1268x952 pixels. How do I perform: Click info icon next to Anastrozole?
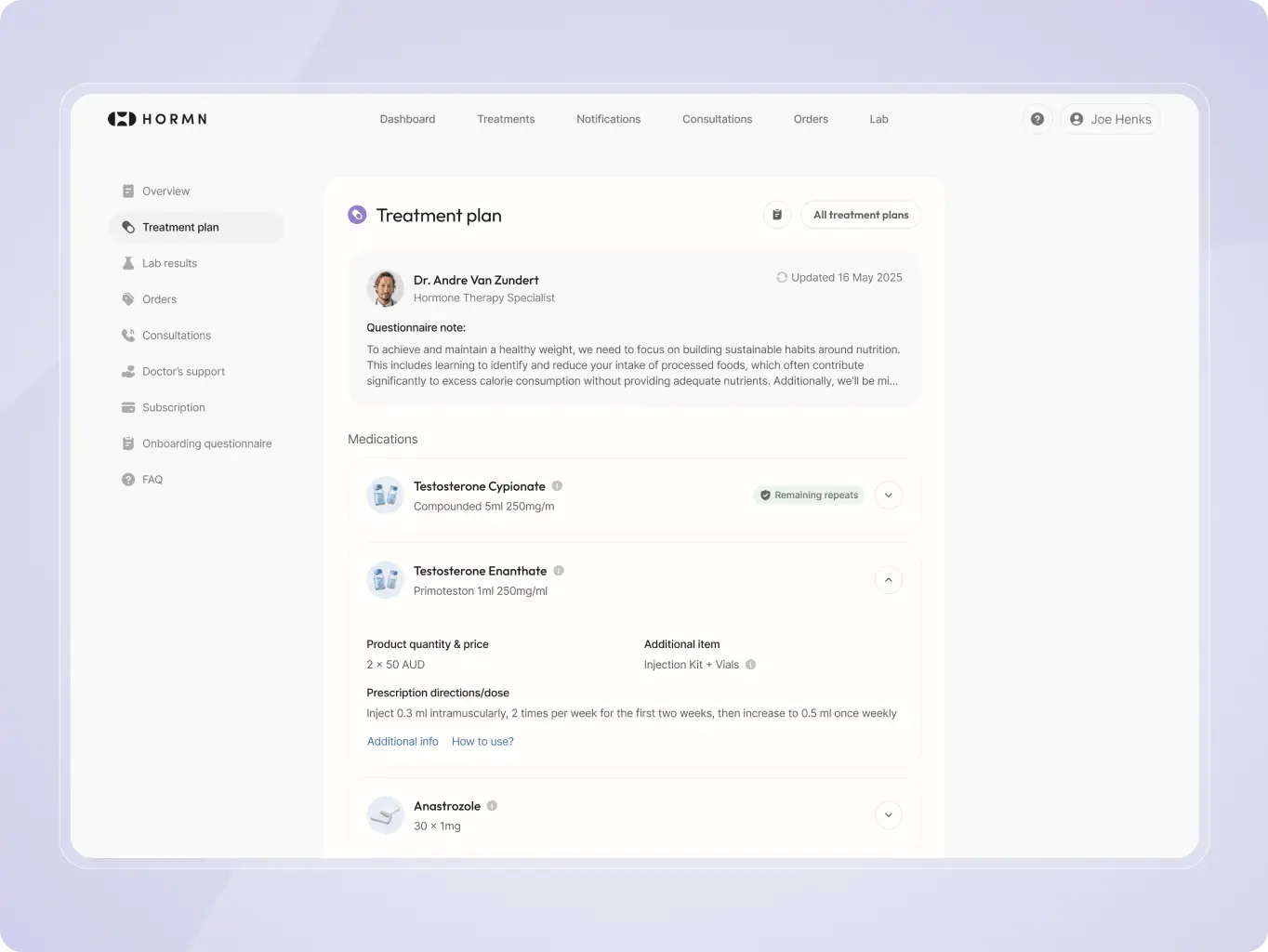pyautogui.click(x=493, y=806)
